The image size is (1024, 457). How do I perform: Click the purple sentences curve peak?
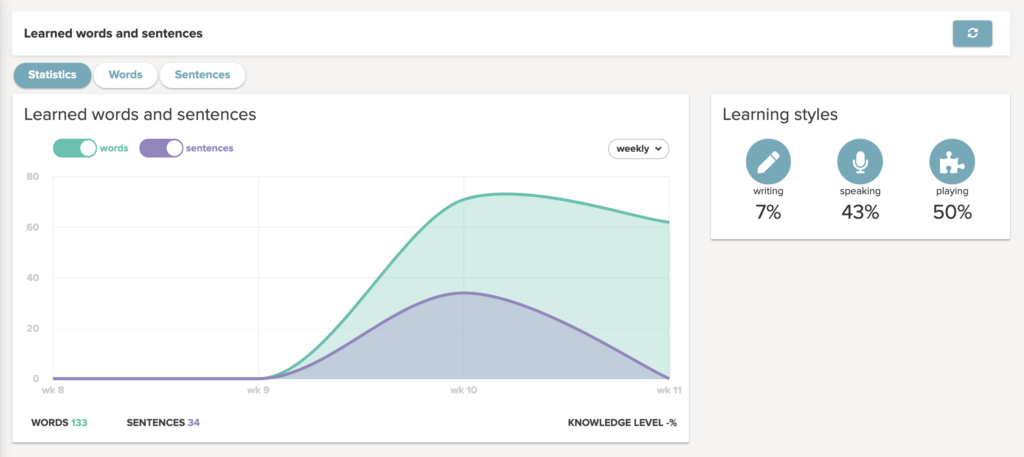tap(463, 292)
